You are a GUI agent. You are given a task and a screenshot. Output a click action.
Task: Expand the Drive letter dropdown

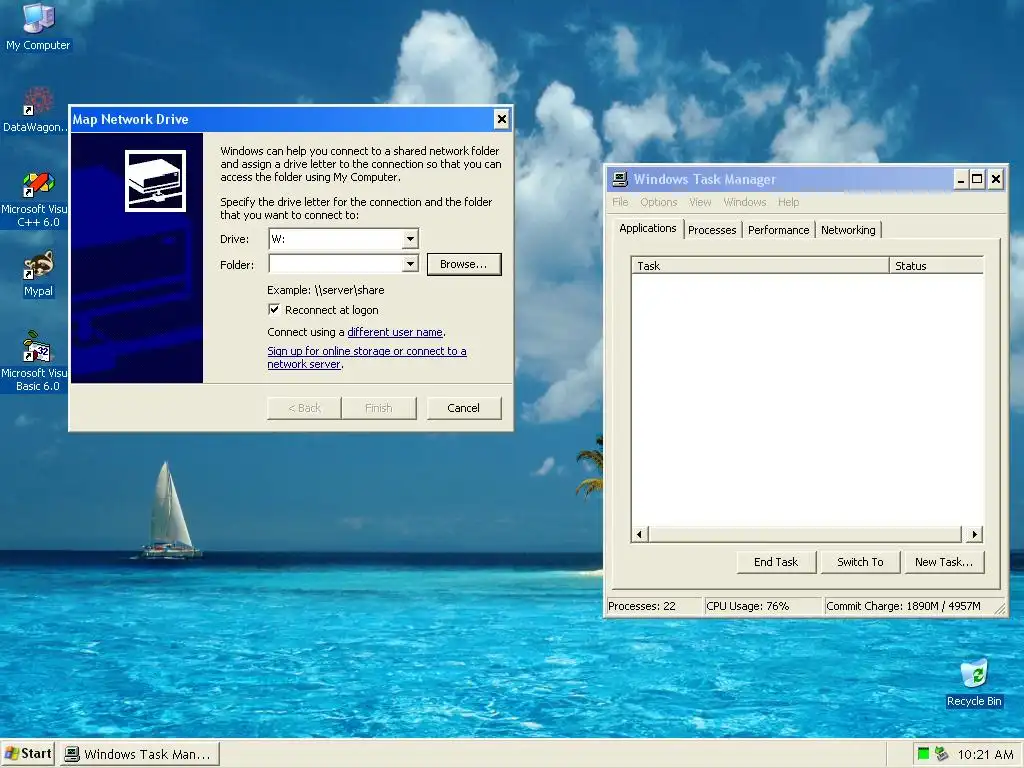click(x=410, y=238)
